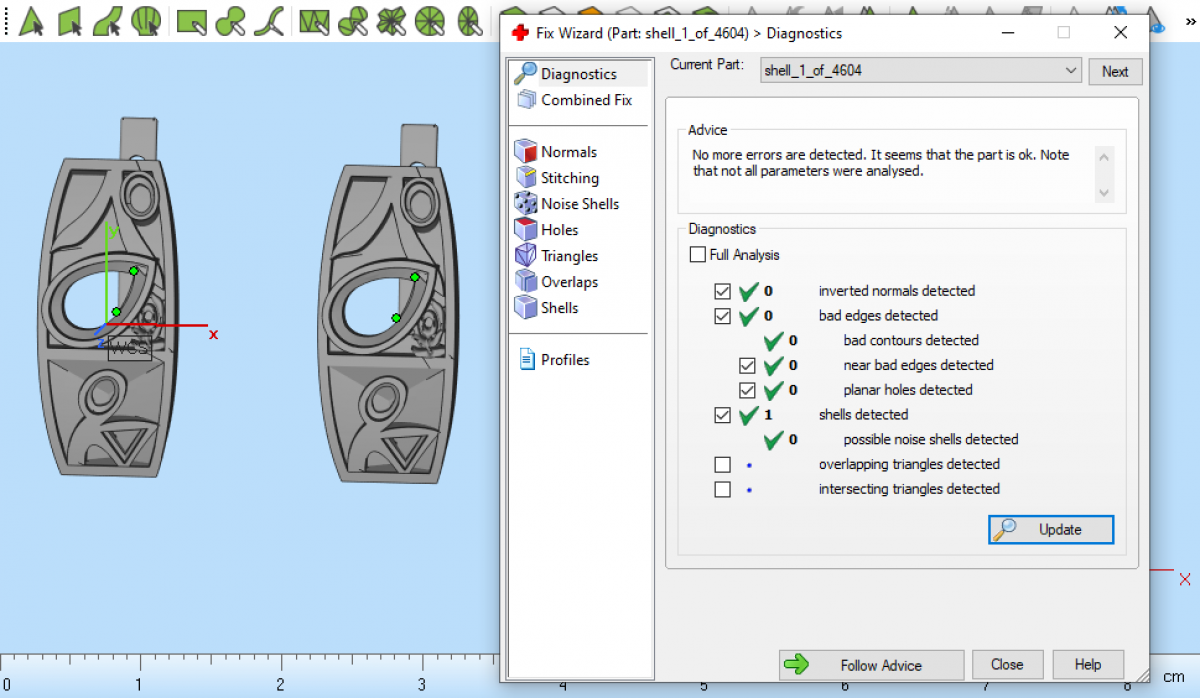Check the overlapping triangles detected box
The height and width of the screenshot is (698, 1200).
723,465
